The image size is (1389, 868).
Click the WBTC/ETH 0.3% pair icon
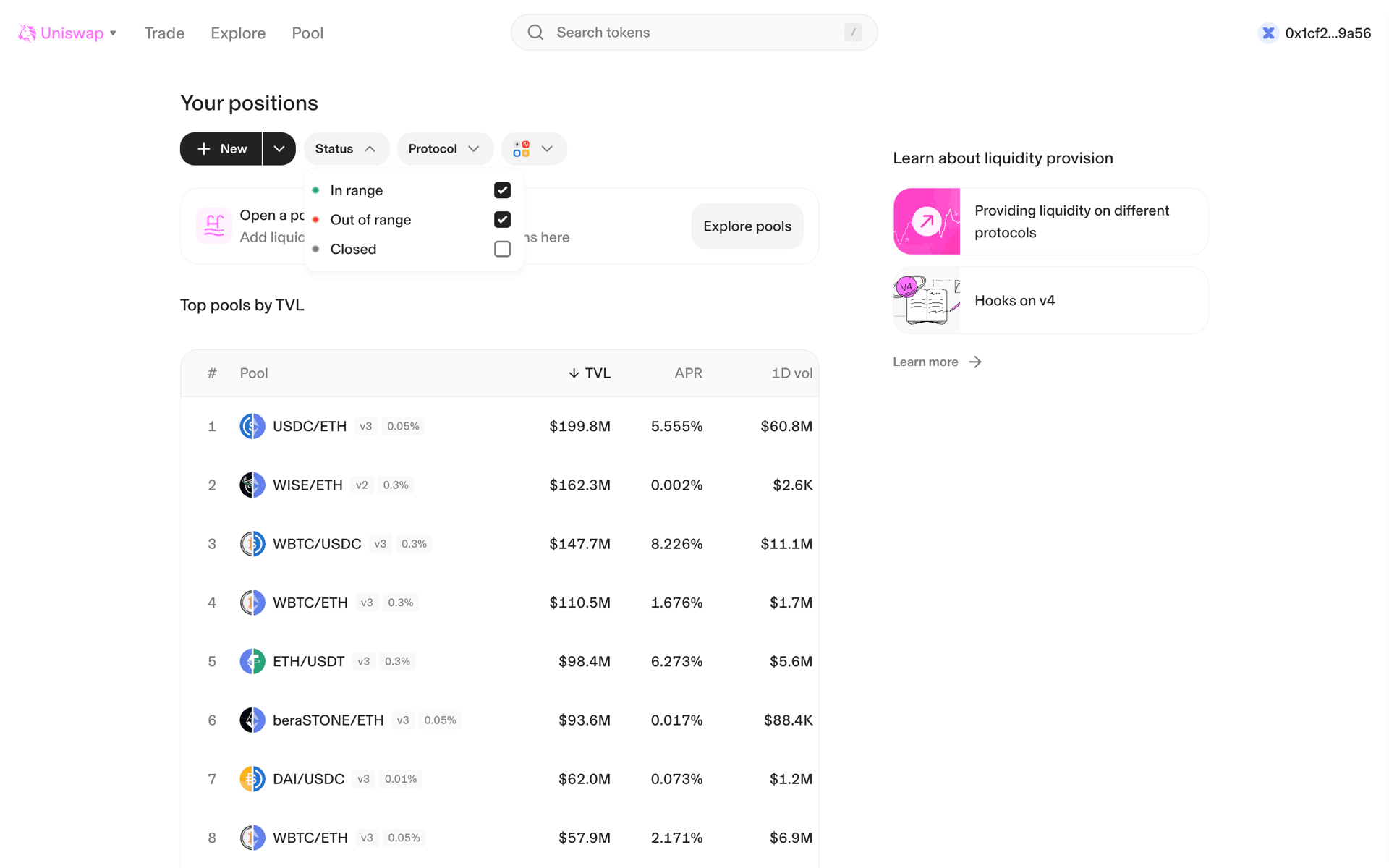pyautogui.click(x=252, y=603)
